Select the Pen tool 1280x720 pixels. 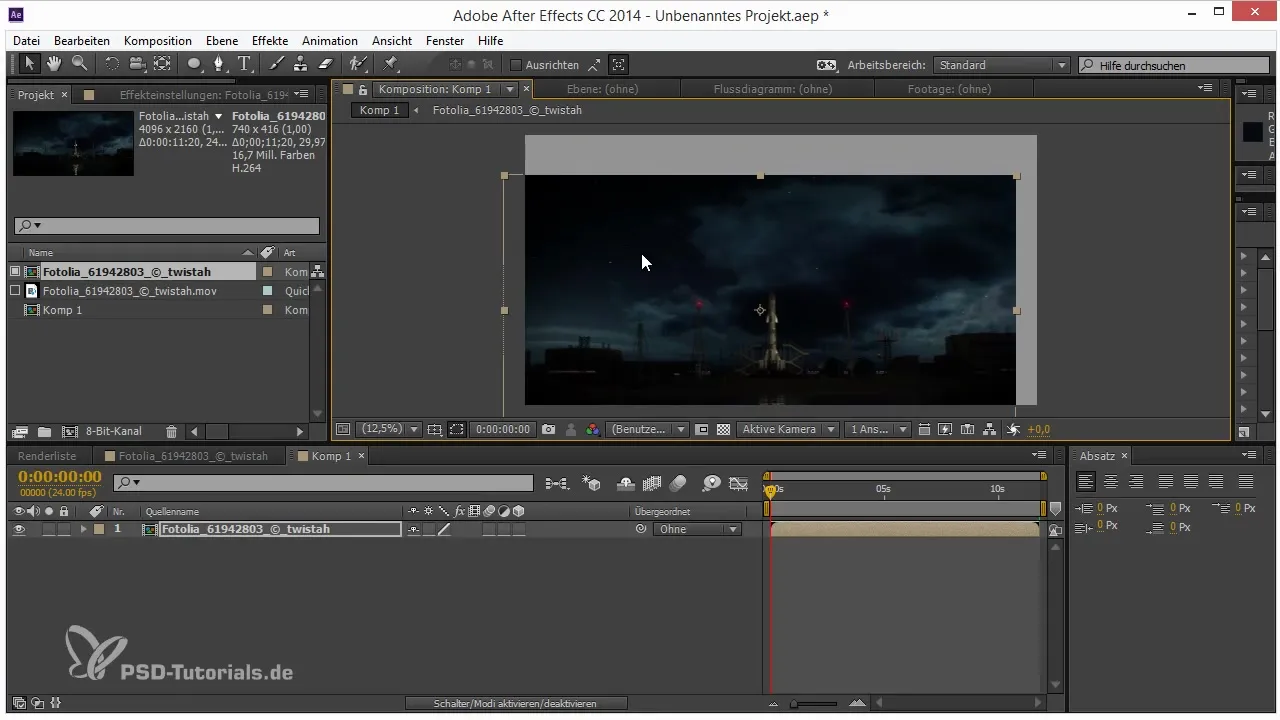point(219,64)
